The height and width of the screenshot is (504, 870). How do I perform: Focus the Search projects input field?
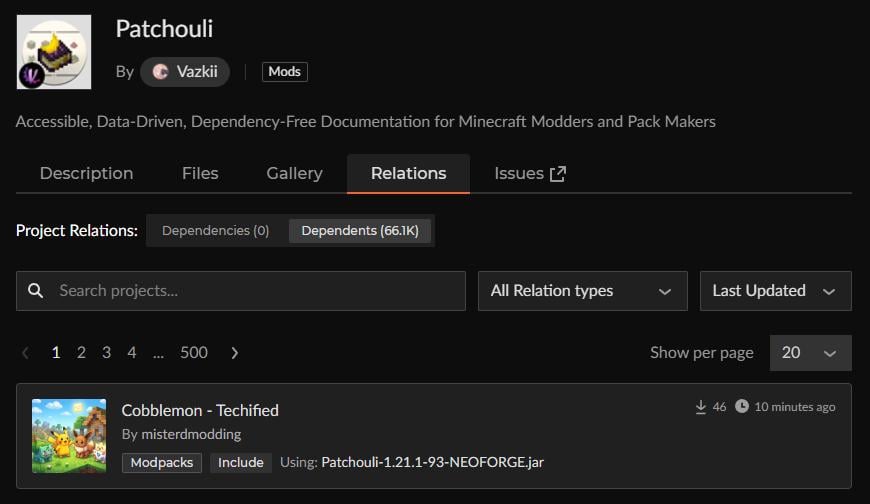[255, 291]
